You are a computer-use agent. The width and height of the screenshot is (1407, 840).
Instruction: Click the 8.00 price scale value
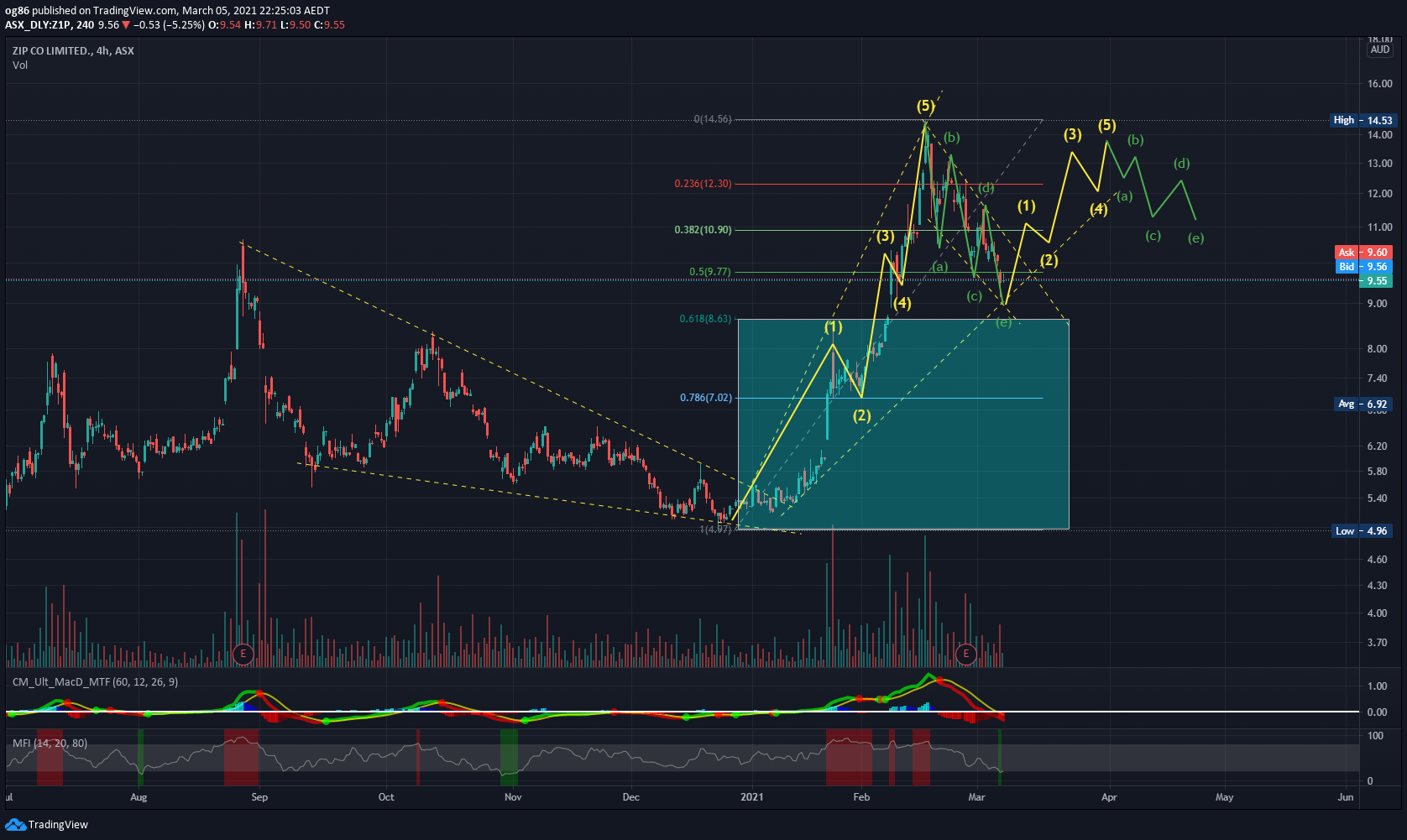pos(1378,348)
